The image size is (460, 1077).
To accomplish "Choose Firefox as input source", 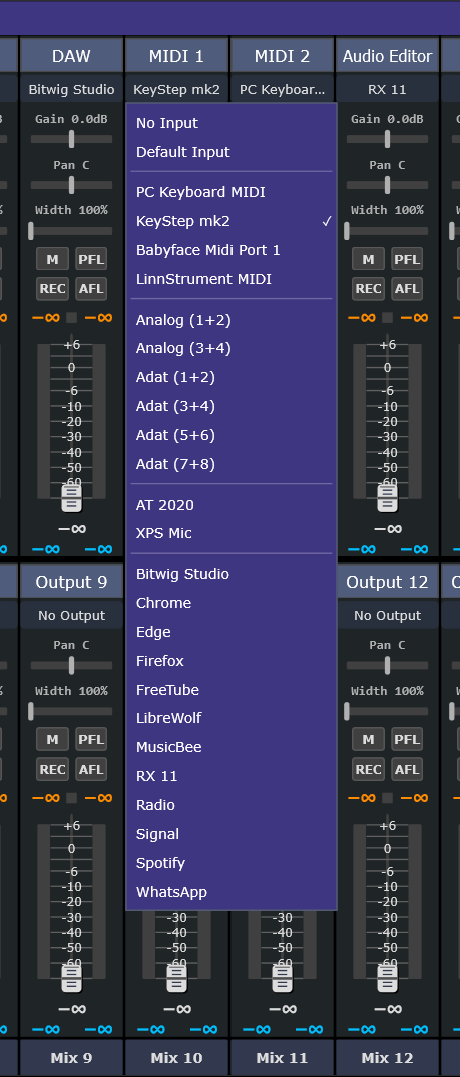I will (231, 661).
